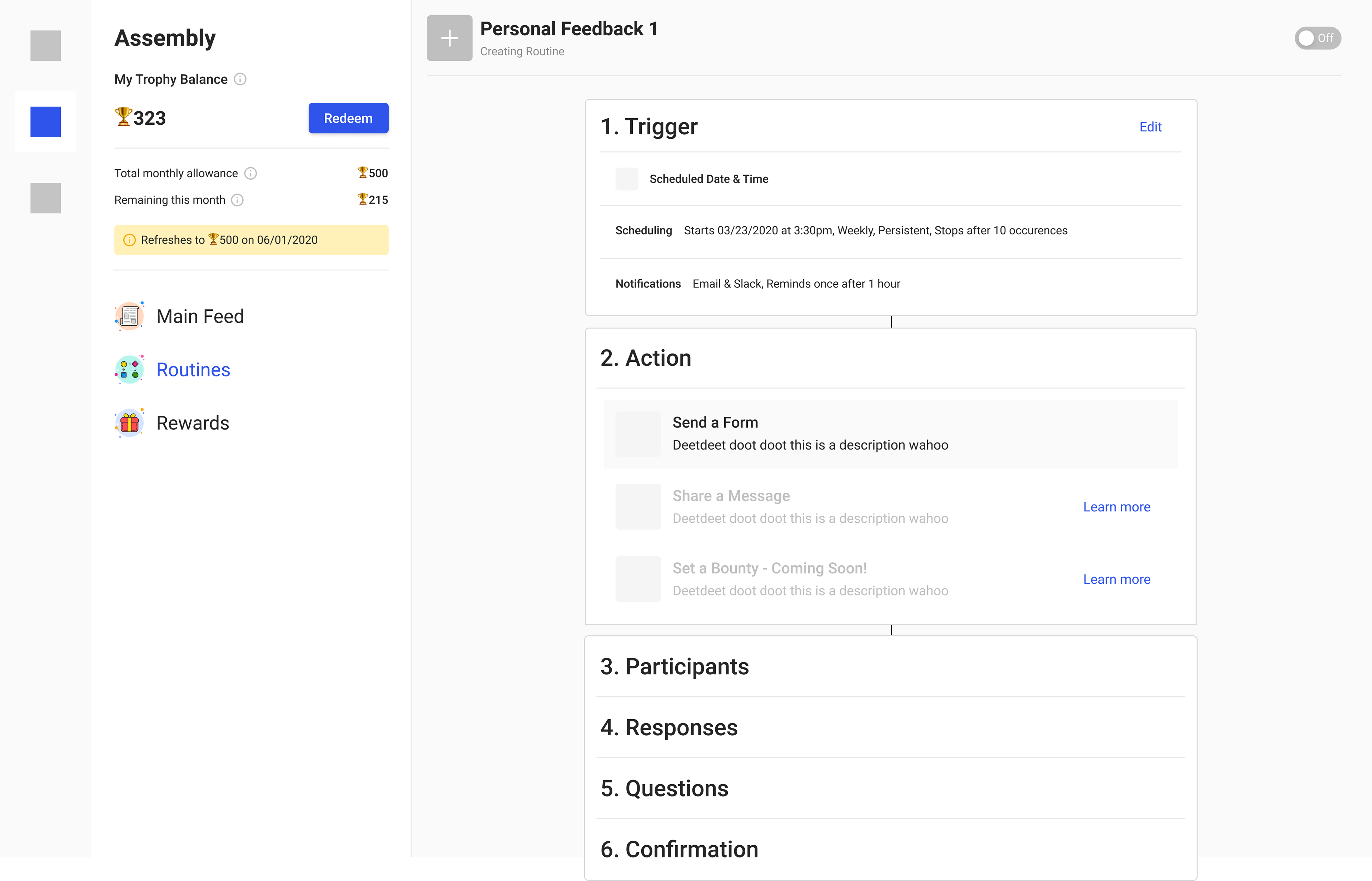This screenshot has height=881, width=1372.
Task: Click Learn more for Share a Message
Action: click(1116, 507)
